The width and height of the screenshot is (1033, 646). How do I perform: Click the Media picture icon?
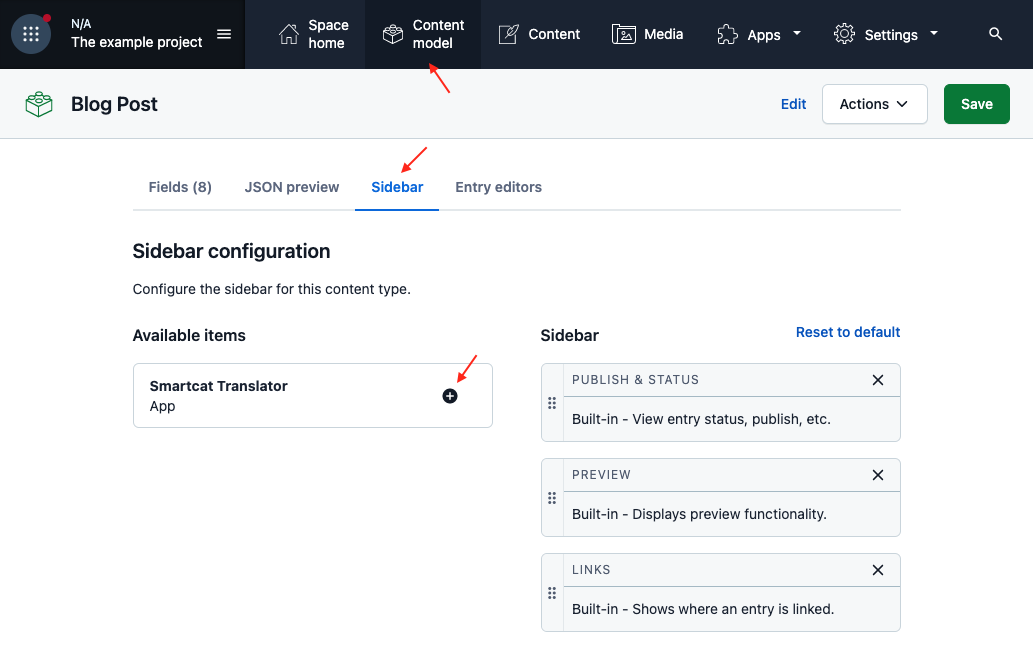pyautogui.click(x=623, y=34)
